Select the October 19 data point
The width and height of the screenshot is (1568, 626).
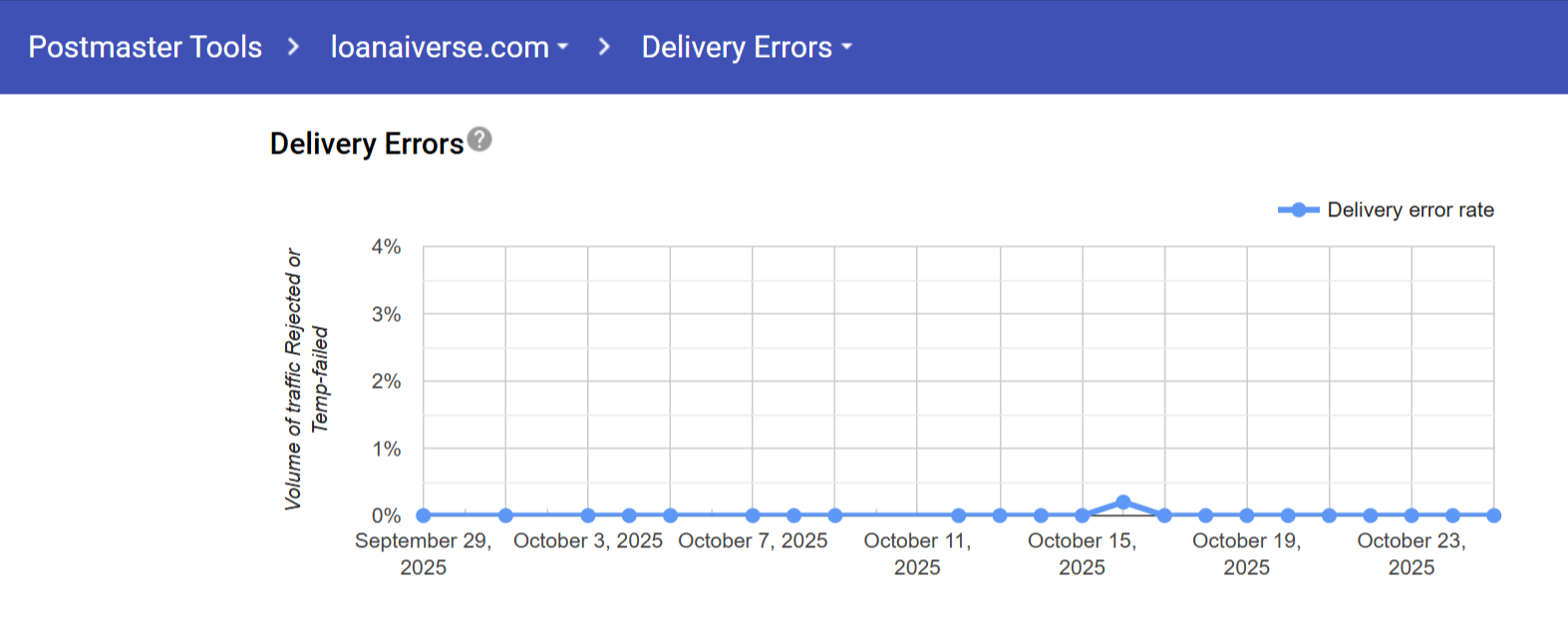click(1247, 515)
